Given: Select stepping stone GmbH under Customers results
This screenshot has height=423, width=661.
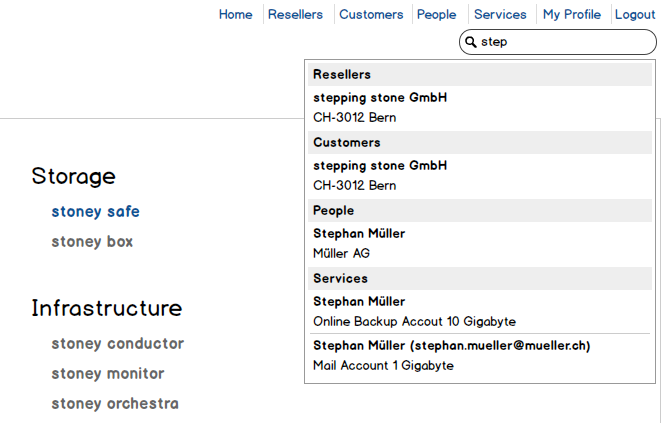Looking at the screenshot, I should (380, 166).
